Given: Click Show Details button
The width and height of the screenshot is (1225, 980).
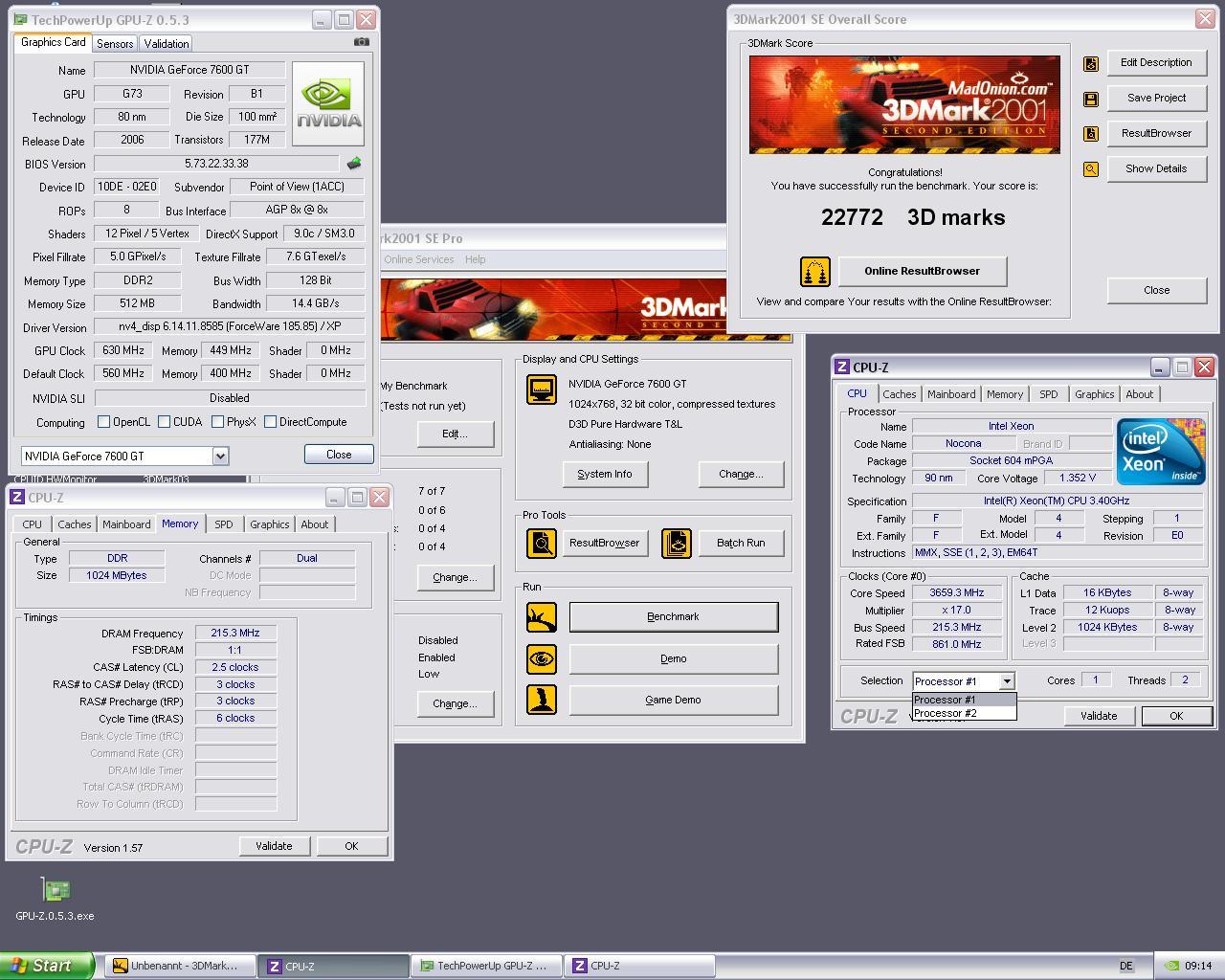Looking at the screenshot, I should (1156, 169).
